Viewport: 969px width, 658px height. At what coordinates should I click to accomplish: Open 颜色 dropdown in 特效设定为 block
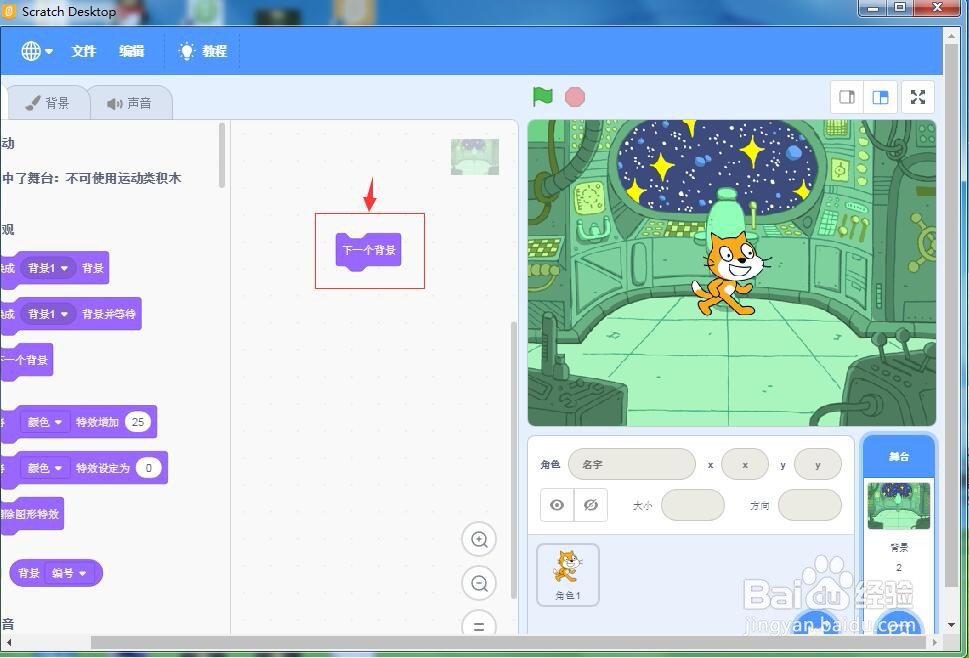44,468
